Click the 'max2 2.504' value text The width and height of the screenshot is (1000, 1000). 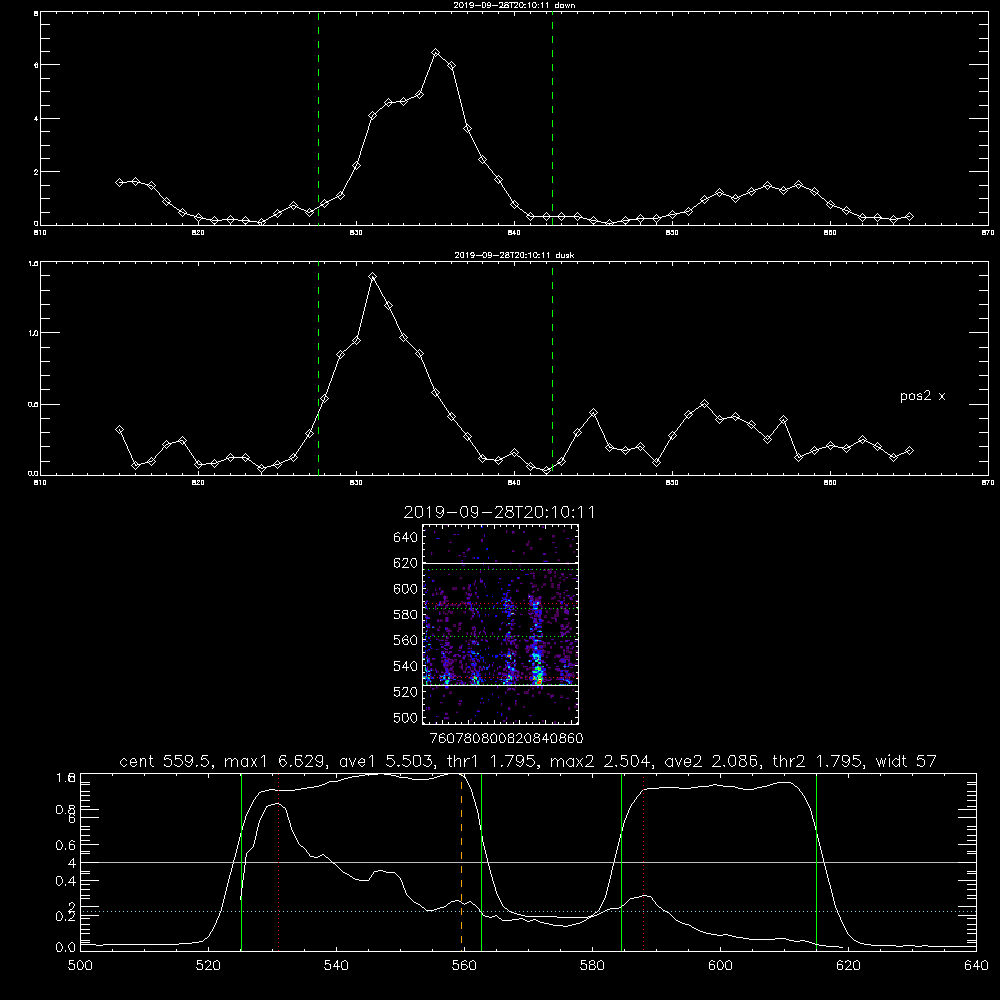coord(601,761)
